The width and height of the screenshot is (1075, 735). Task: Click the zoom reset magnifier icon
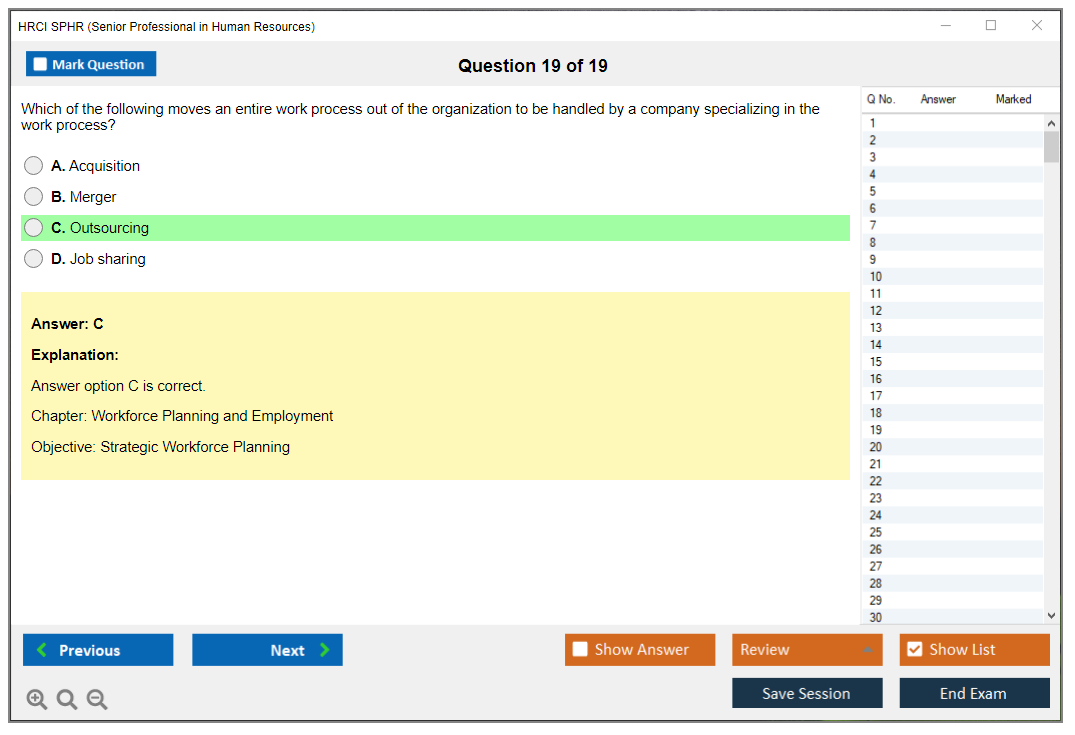pyautogui.click(x=67, y=700)
